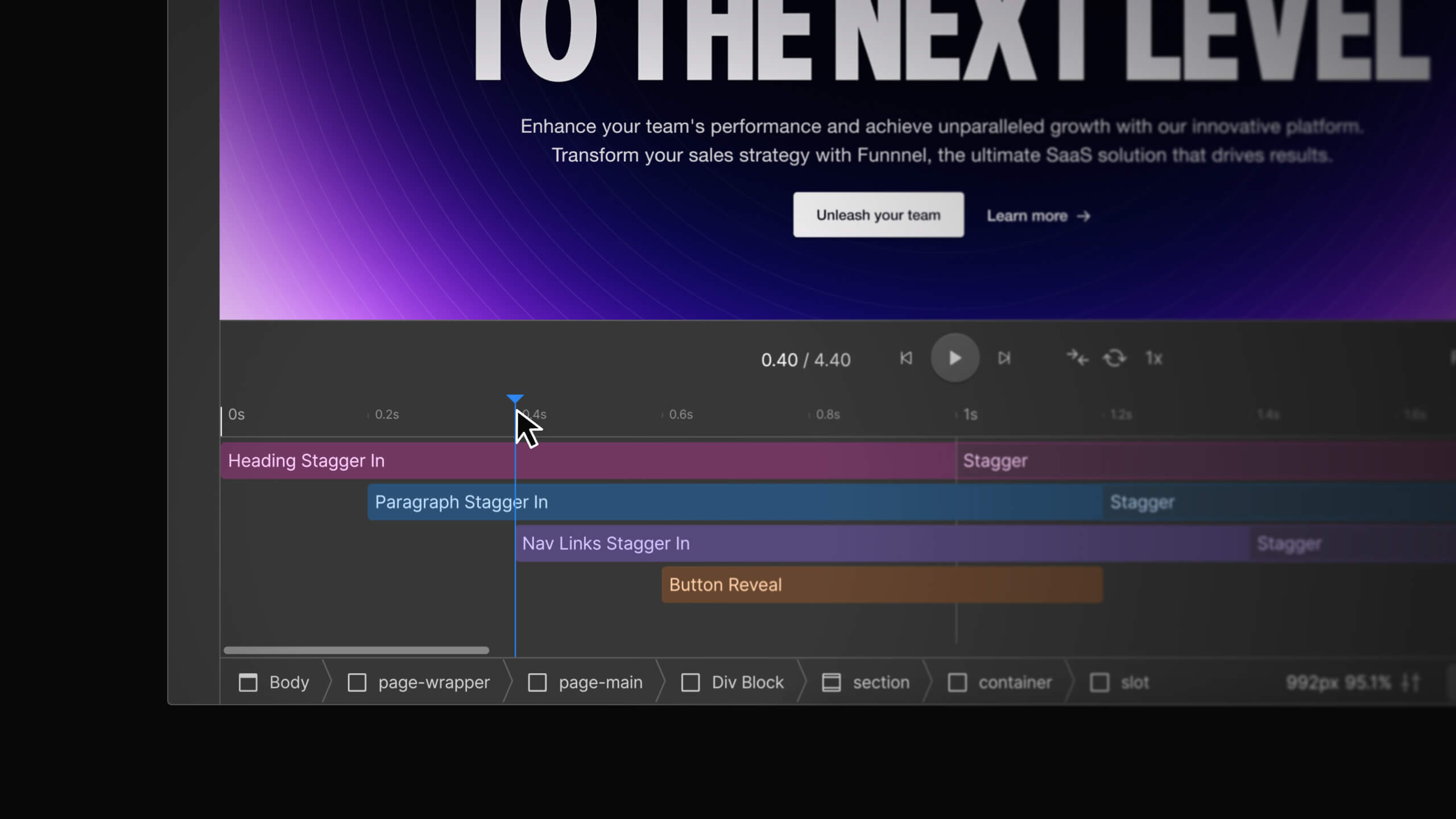Jump to the start with skip-back icon
The width and height of the screenshot is (1456, 819).
pyautogui.click(x=906, y=358)
